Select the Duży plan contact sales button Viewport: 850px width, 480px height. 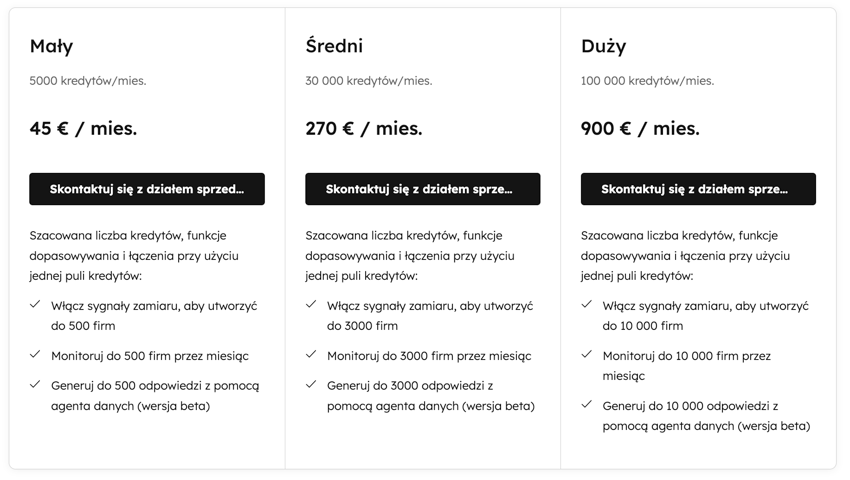point(698,189)
